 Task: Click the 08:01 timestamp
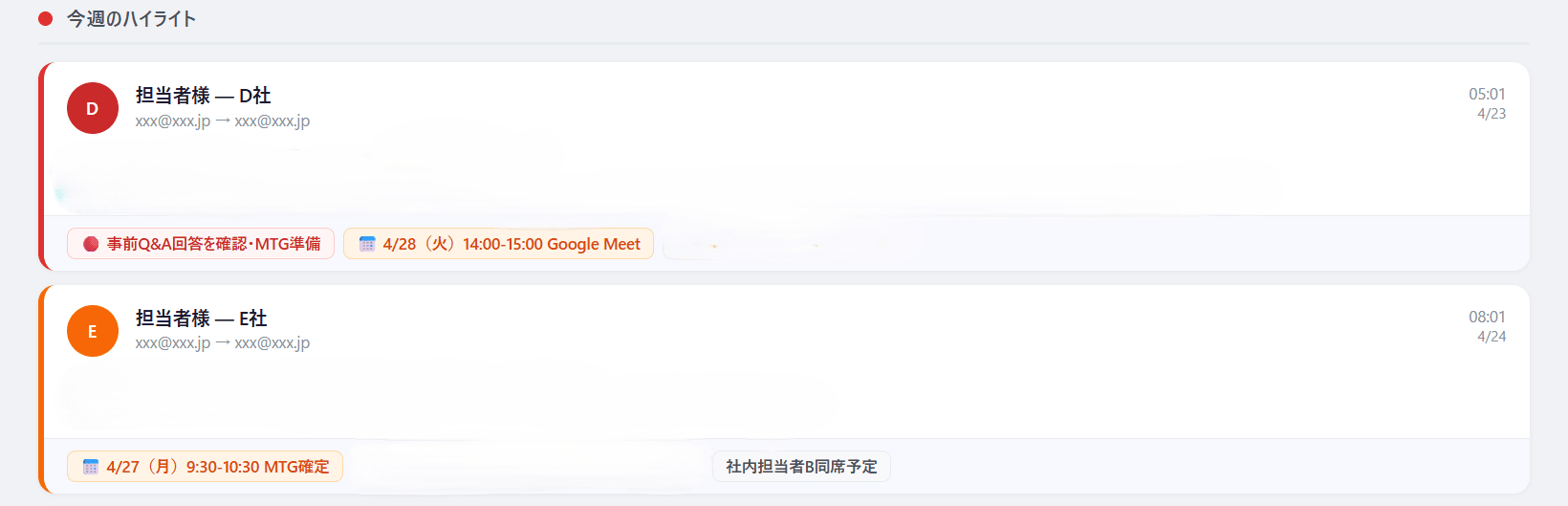(x=1487, y=317)
